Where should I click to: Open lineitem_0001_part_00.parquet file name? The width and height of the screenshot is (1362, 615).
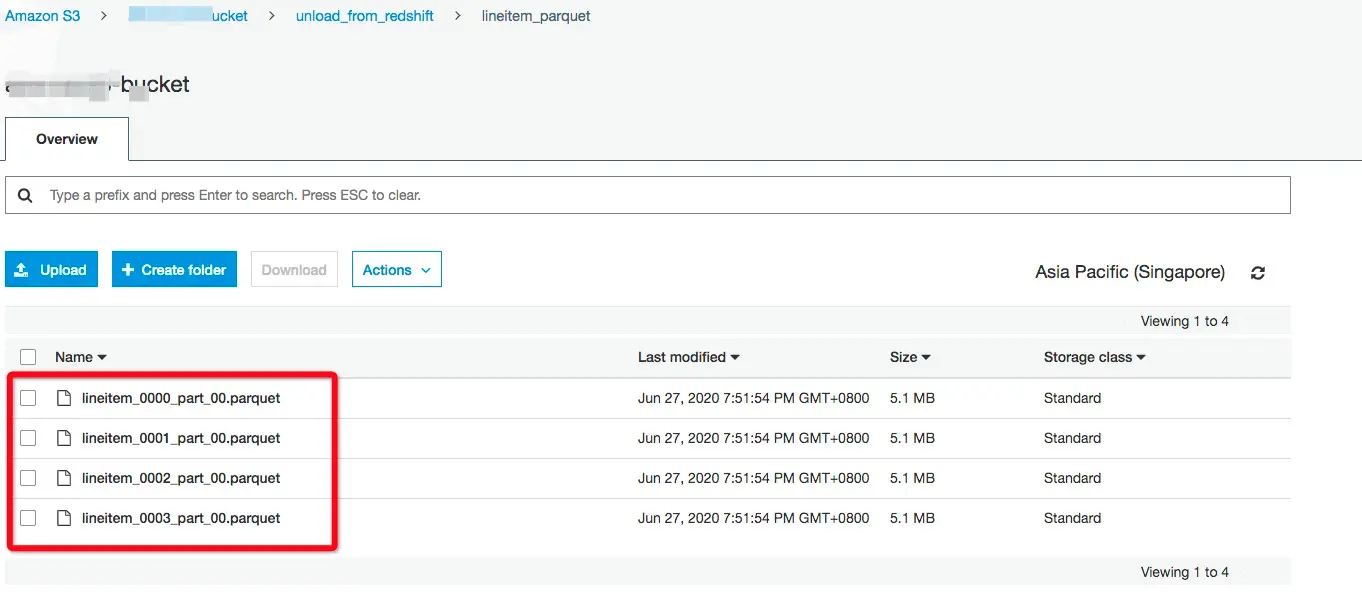181,438
